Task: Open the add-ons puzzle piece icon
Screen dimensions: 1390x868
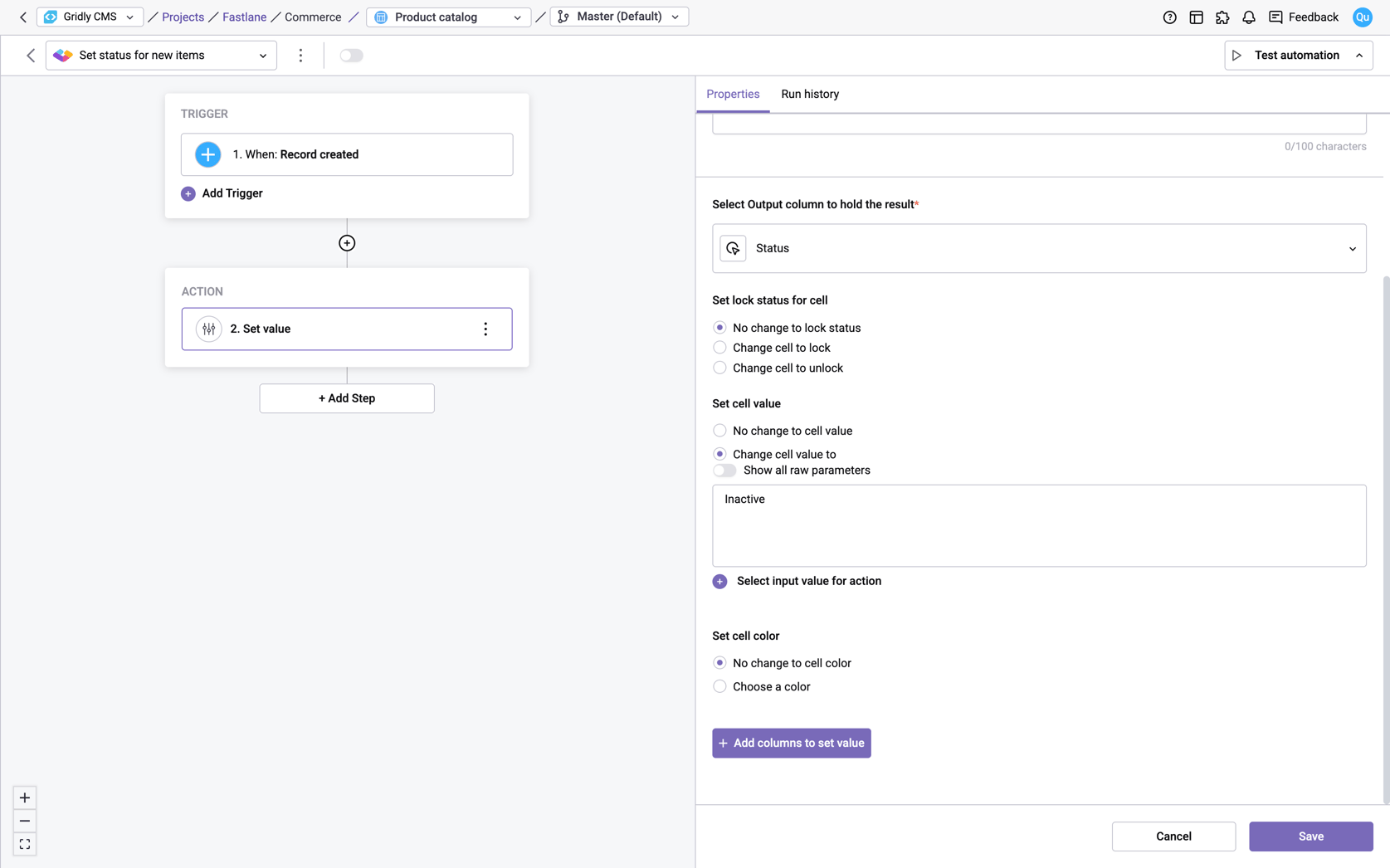Action: pyautogui.click(x=1222, y=17)
